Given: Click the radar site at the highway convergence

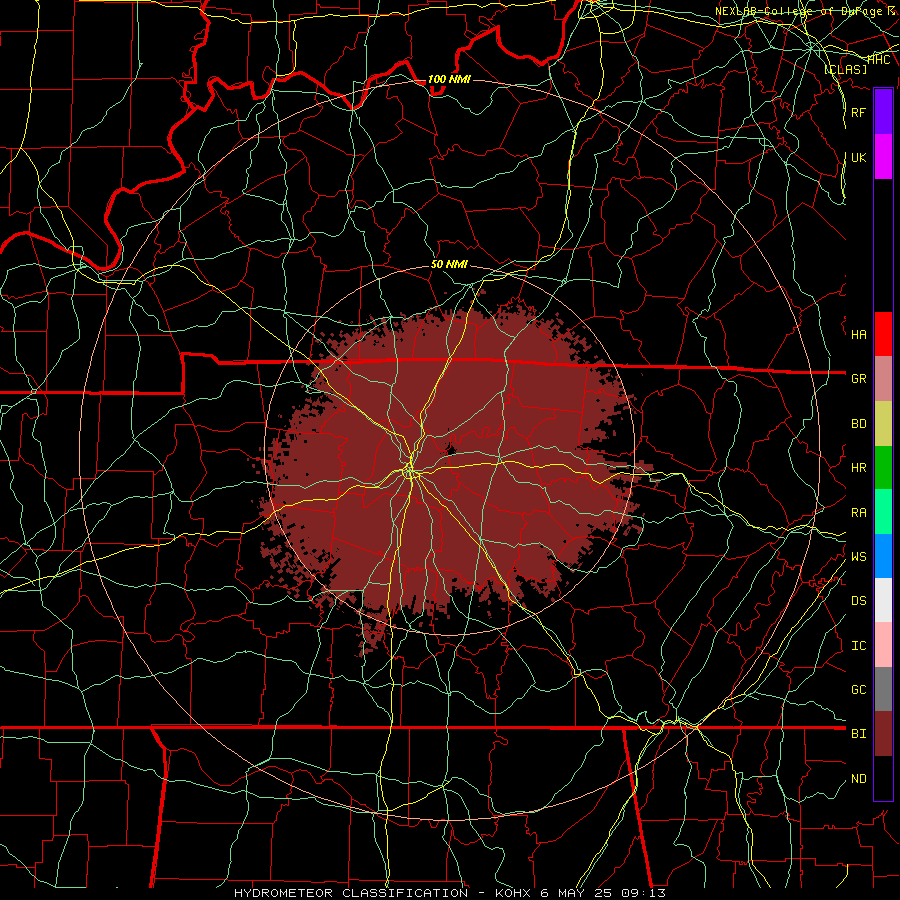Looking at the screenshot, I should coord(410,472).
